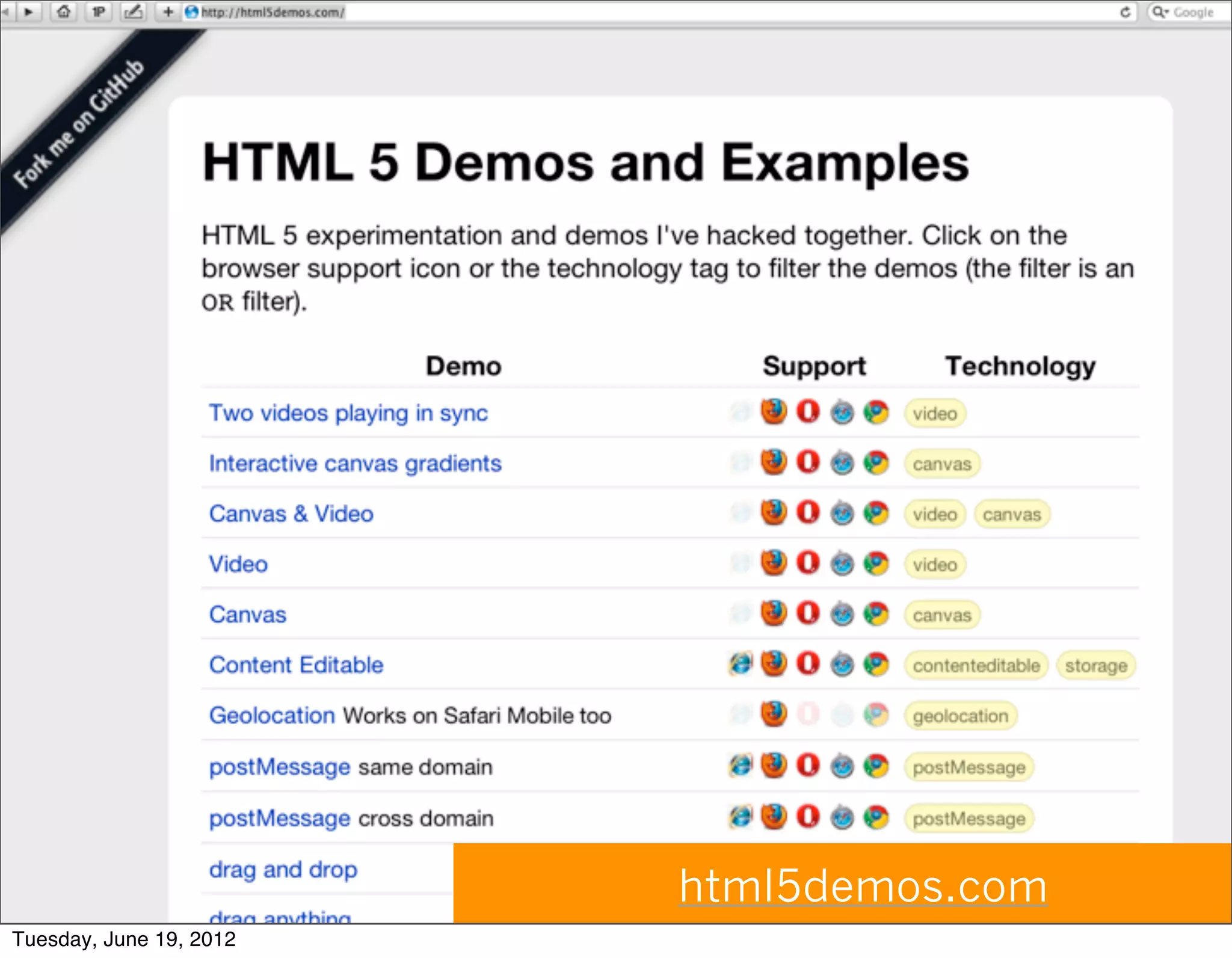
Task: Toggle the storage technology tag
Action: coord(1095,665)
